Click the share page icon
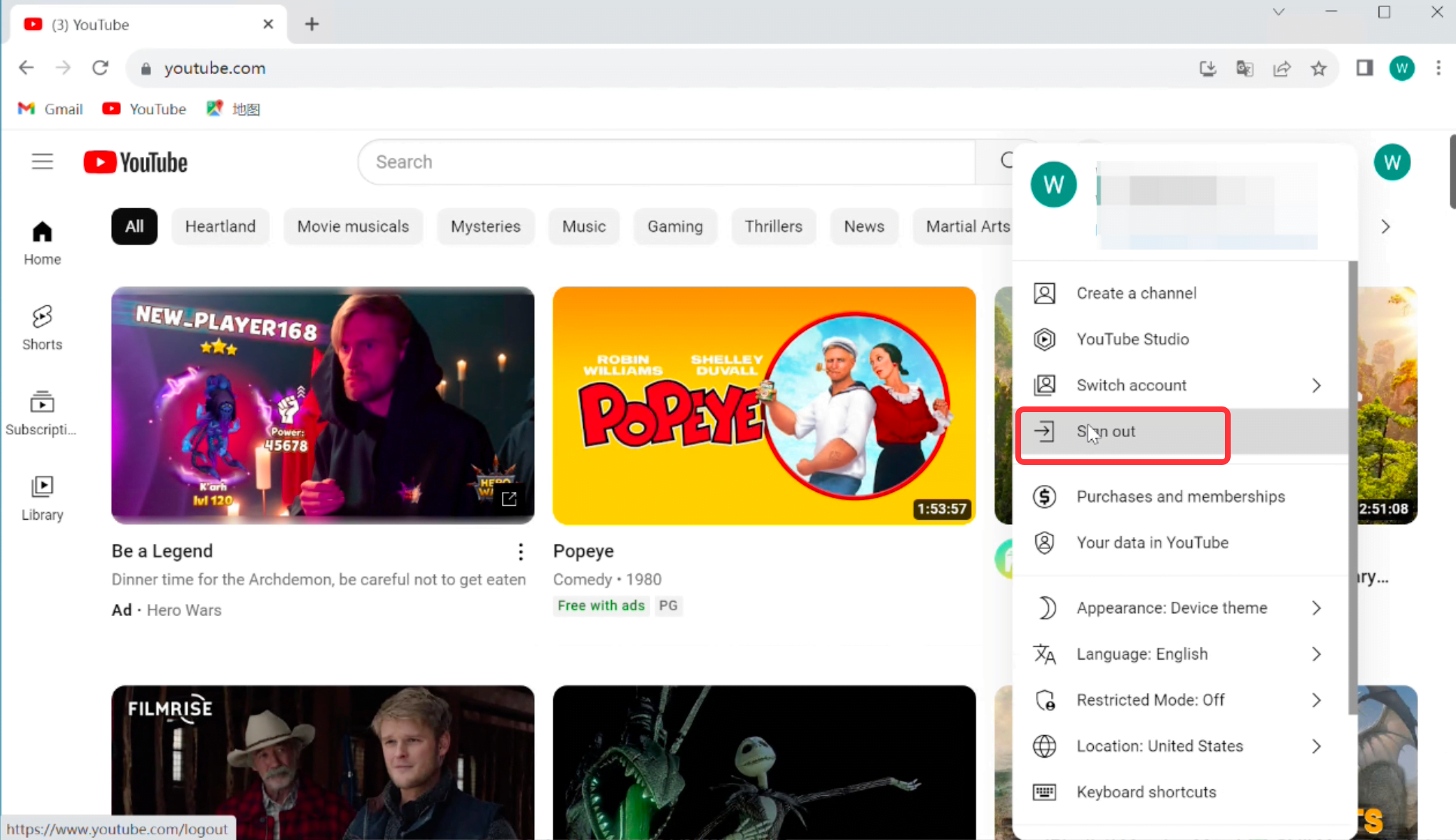The image size is (1456, 840). (1282, 68)
